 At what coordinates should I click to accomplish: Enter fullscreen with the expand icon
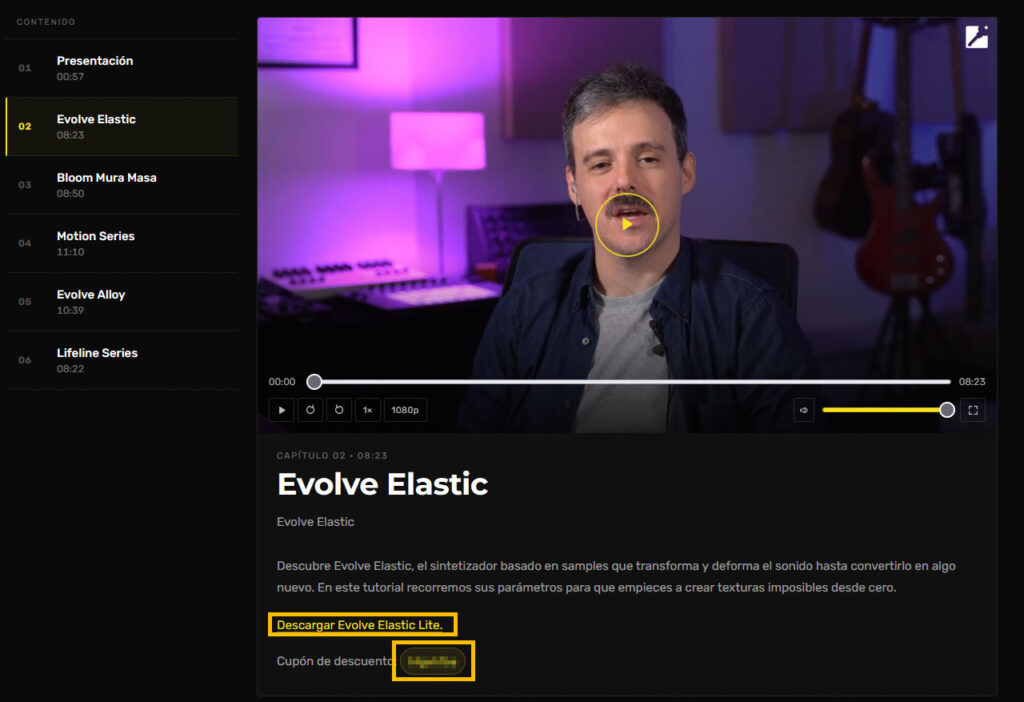973,410
